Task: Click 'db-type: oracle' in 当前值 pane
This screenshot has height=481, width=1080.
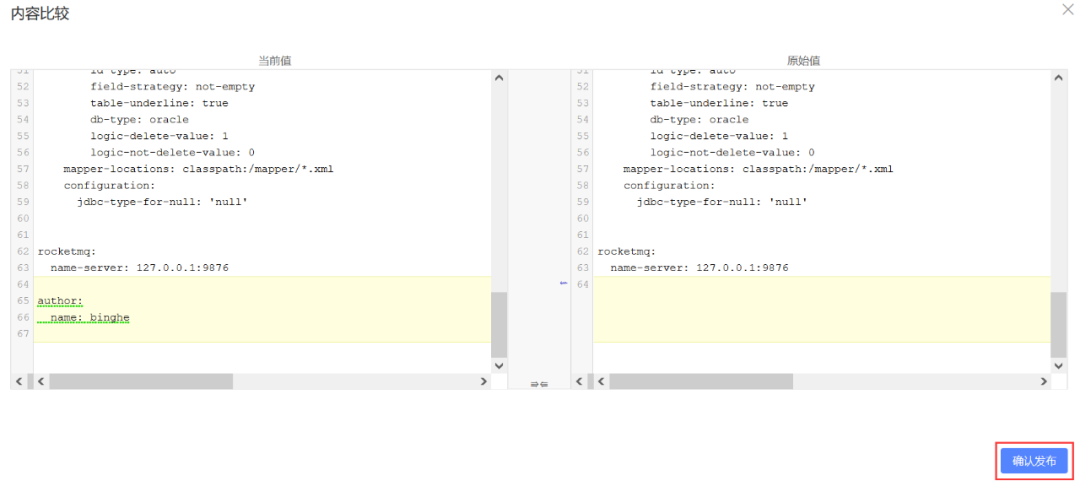Action: coord(139,119)
